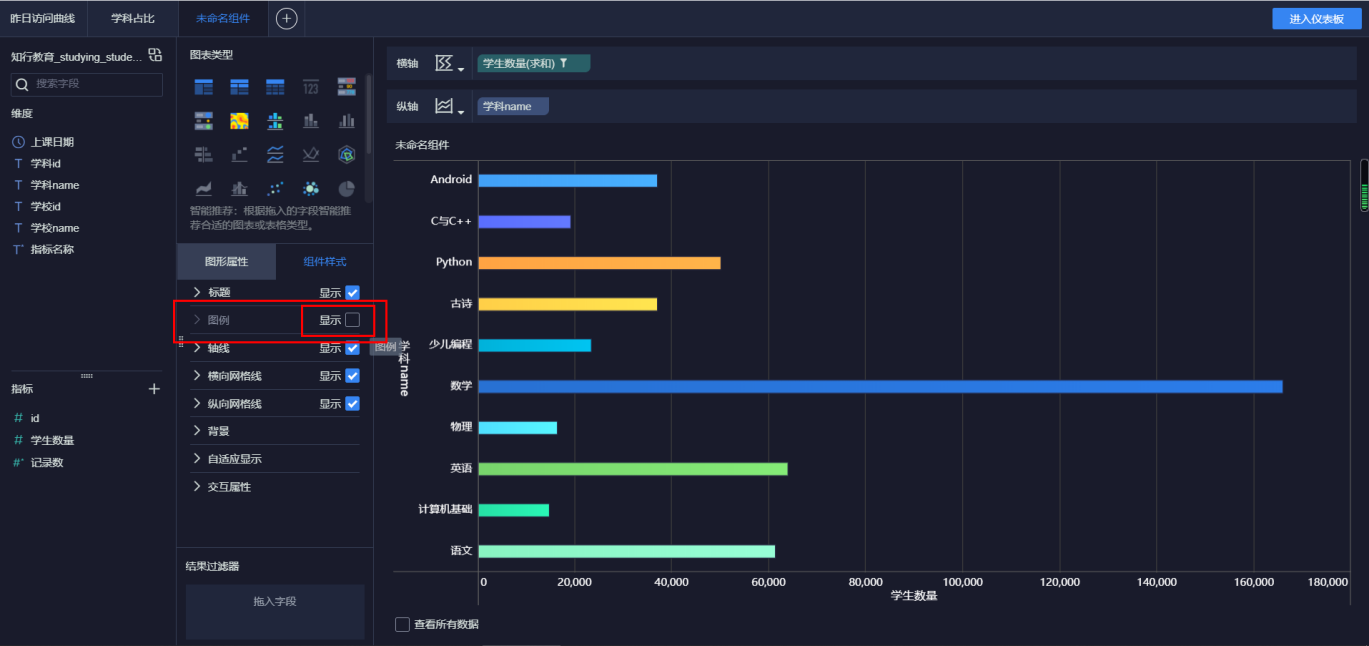Select the colored number table chart type
This screenshot has height=646, width=1369.
[347, 87]
